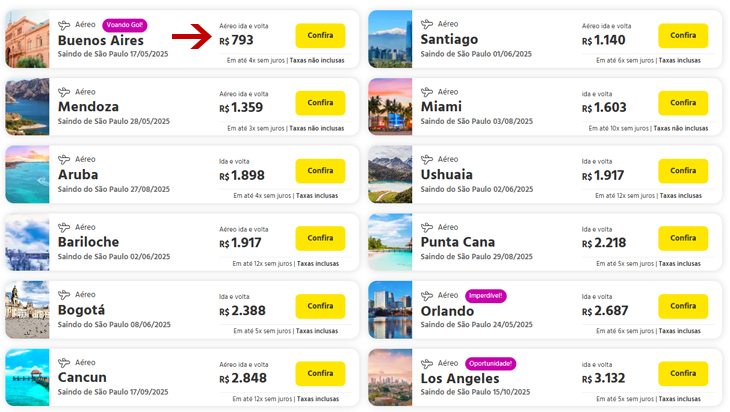This screenshot has height=412, width=730.
Task: Click Confira on the Los Angeles deal
Action: pyautogui.click(x=683, y=373)
